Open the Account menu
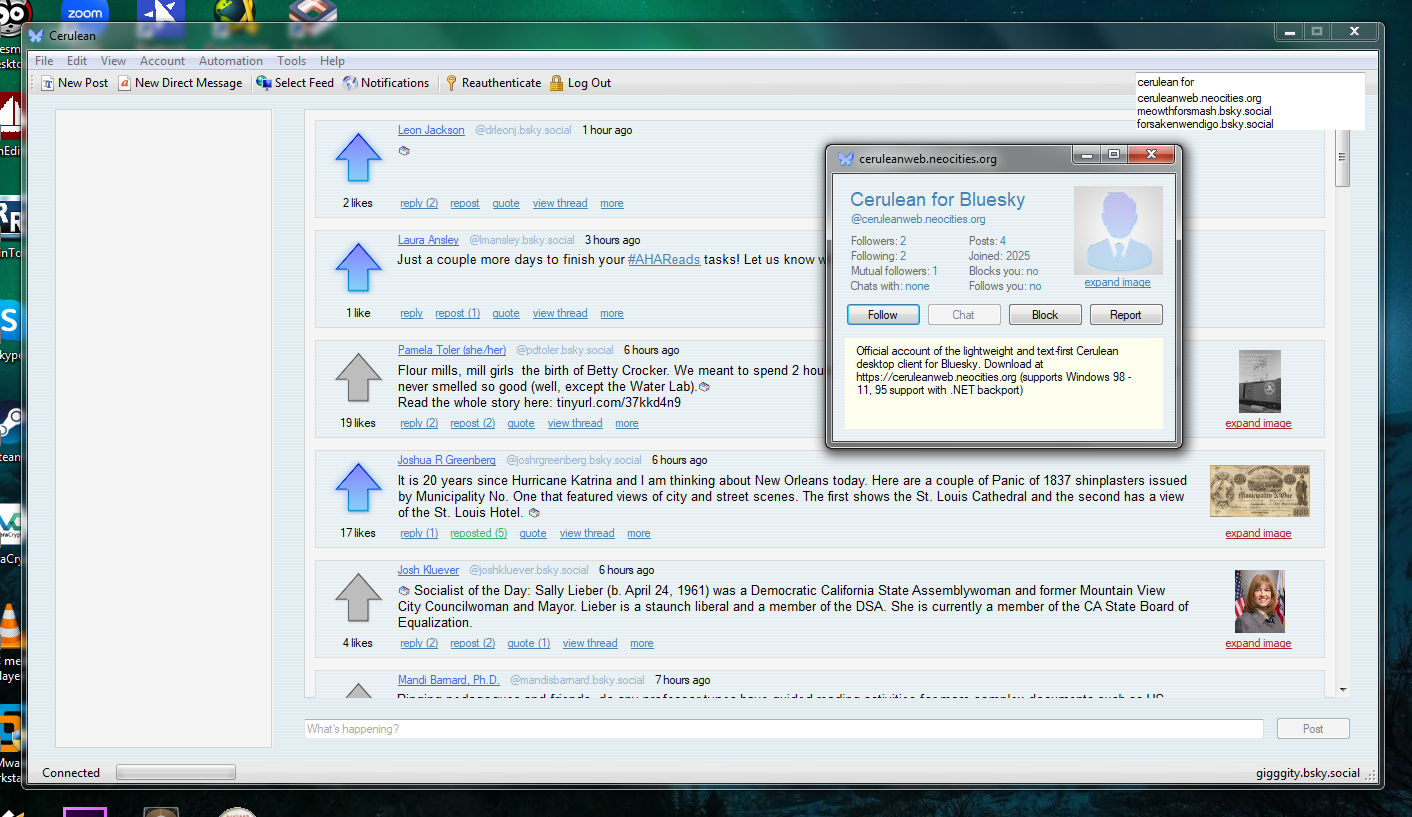1412x817 pixels. (x=162, y=61)
